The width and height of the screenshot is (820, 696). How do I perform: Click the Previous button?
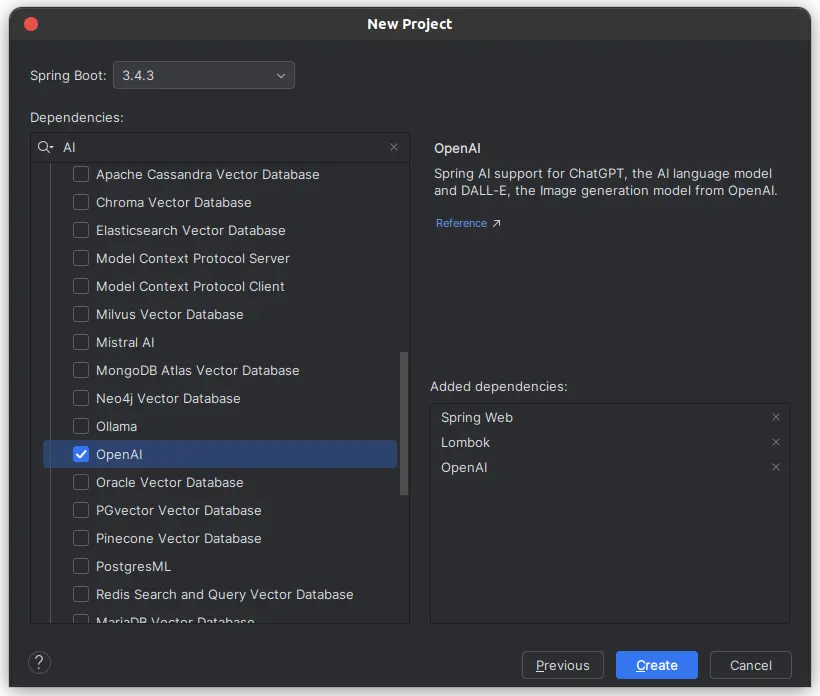pyautogui.click(x=563, y=665)
